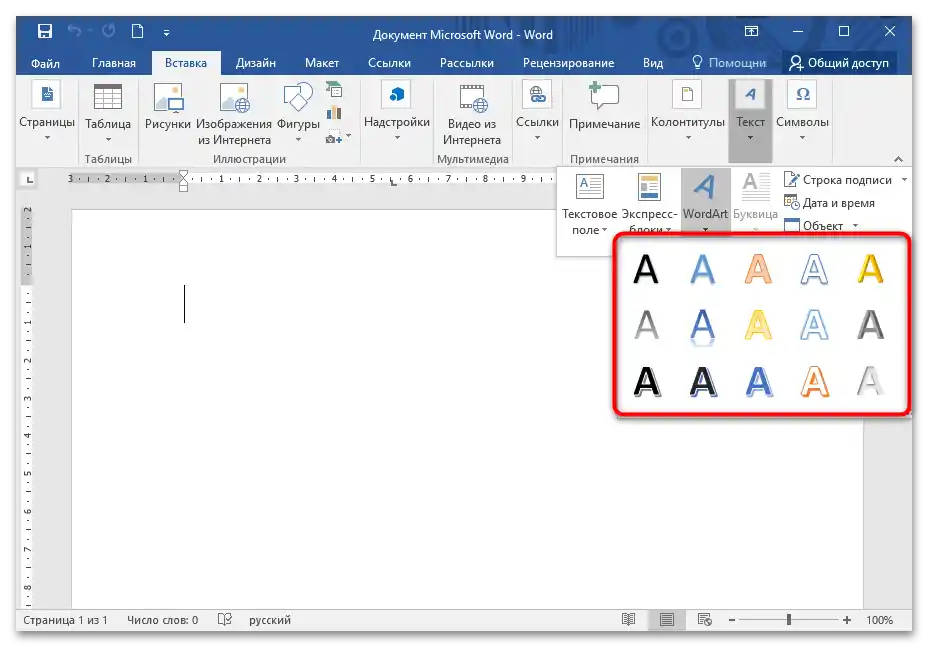This screenshot has width=928, height=647.
Task: Select the white blue-outline WordArt, first row
Action: (x=814, y=270)
